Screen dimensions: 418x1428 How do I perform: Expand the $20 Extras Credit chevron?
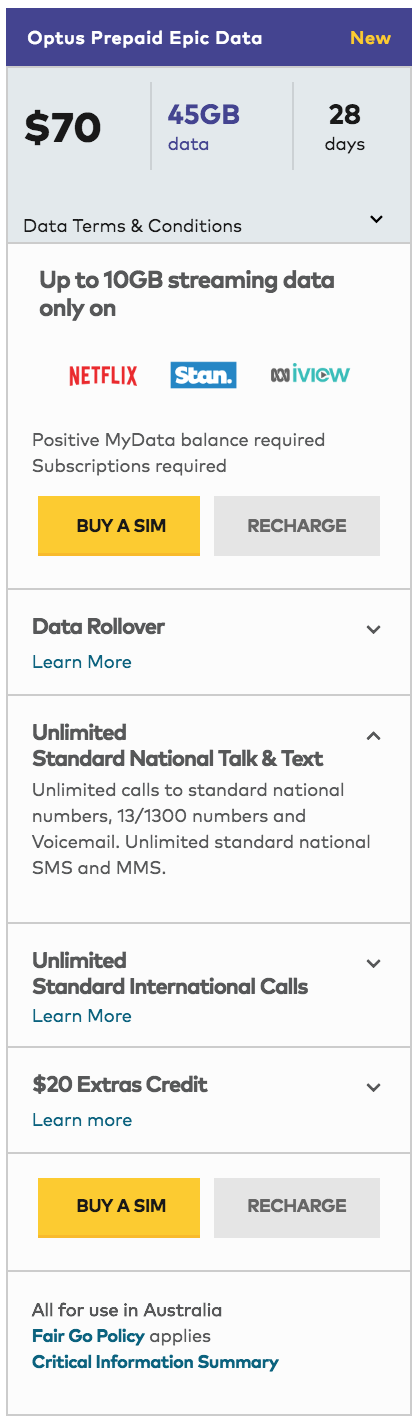[x=374, y=1088]
